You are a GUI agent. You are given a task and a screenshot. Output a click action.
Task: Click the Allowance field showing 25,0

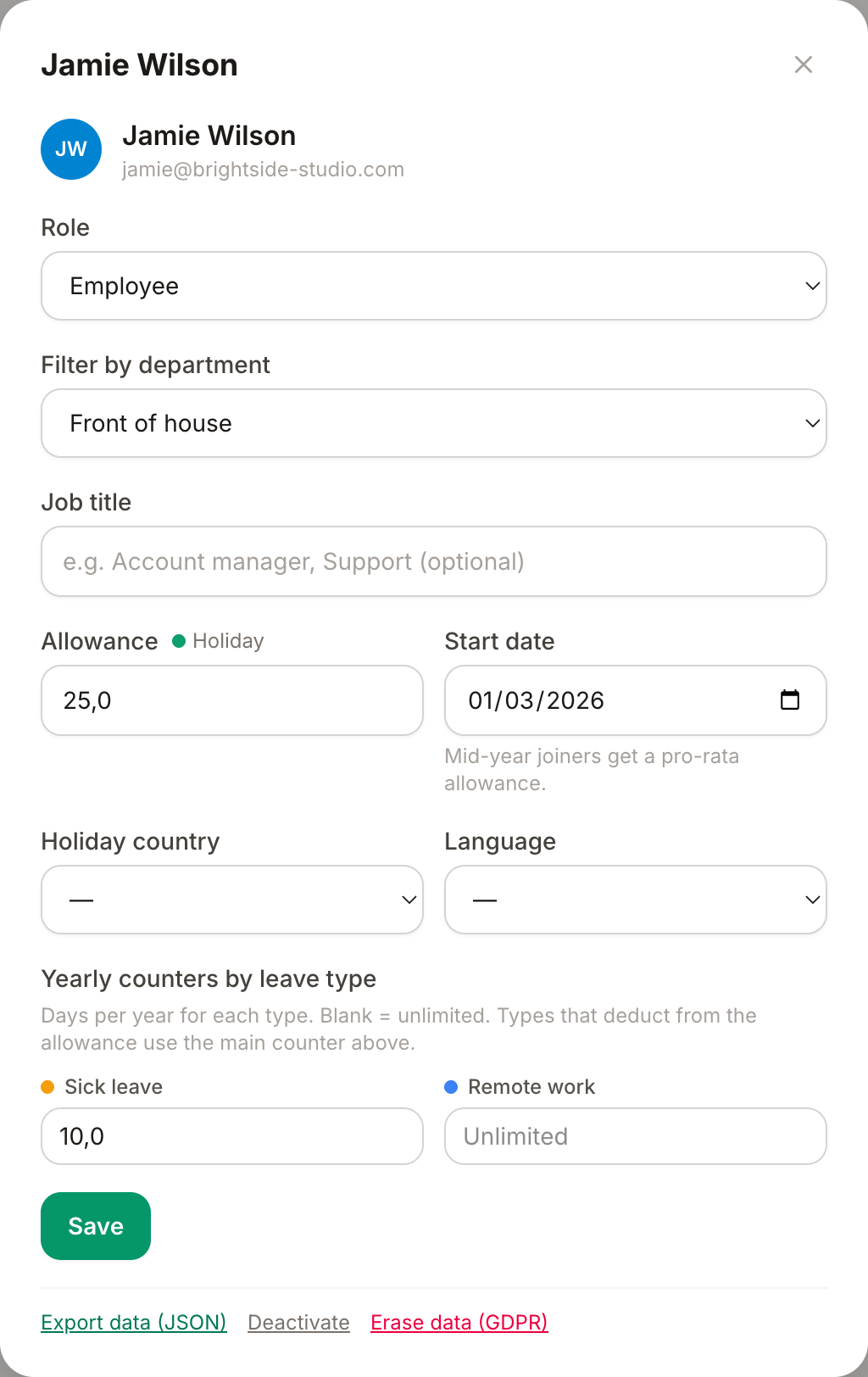click(232, 700)
